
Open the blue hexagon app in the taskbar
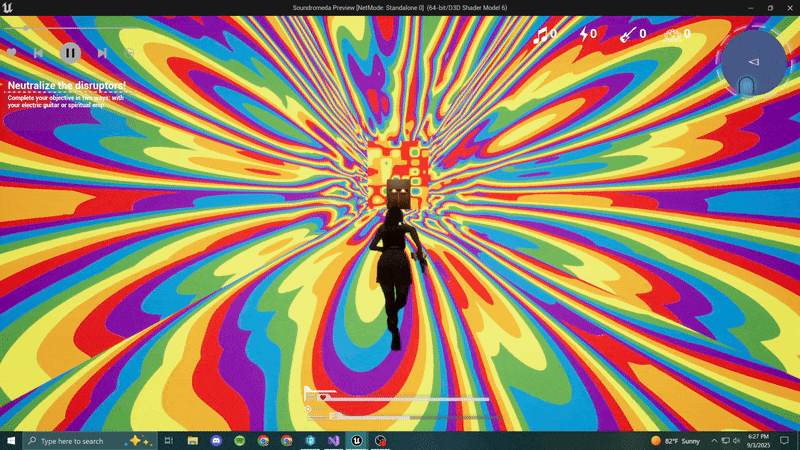[x=310, y=441]
